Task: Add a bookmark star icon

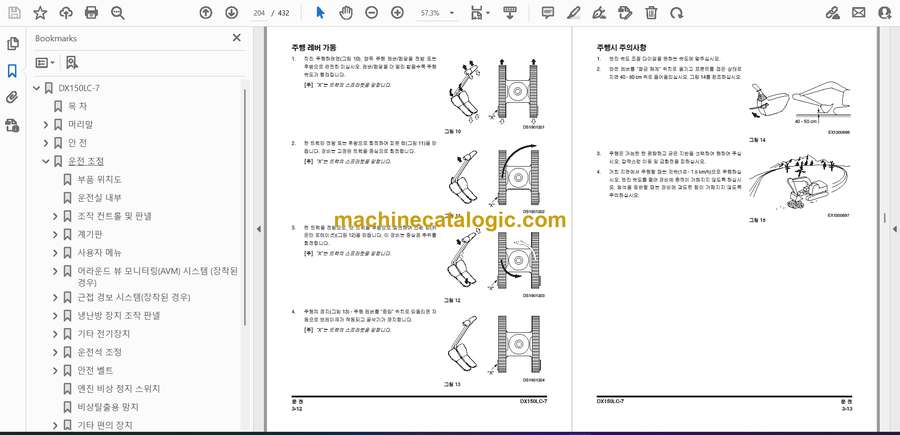Action: 40,13
